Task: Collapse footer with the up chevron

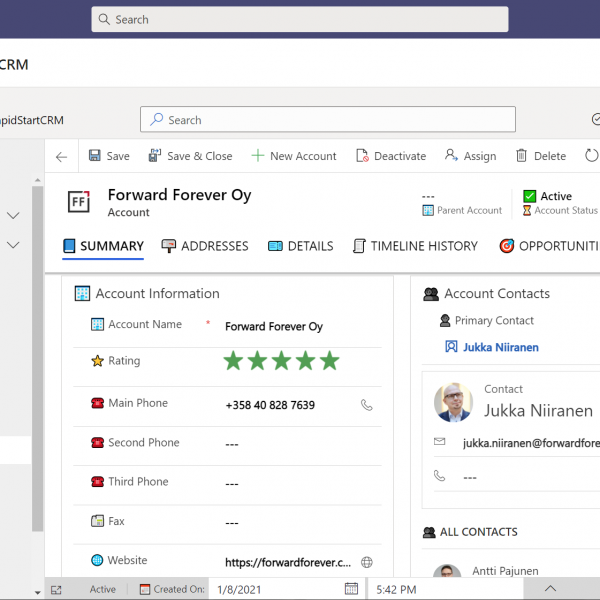Action: point(550,589)
